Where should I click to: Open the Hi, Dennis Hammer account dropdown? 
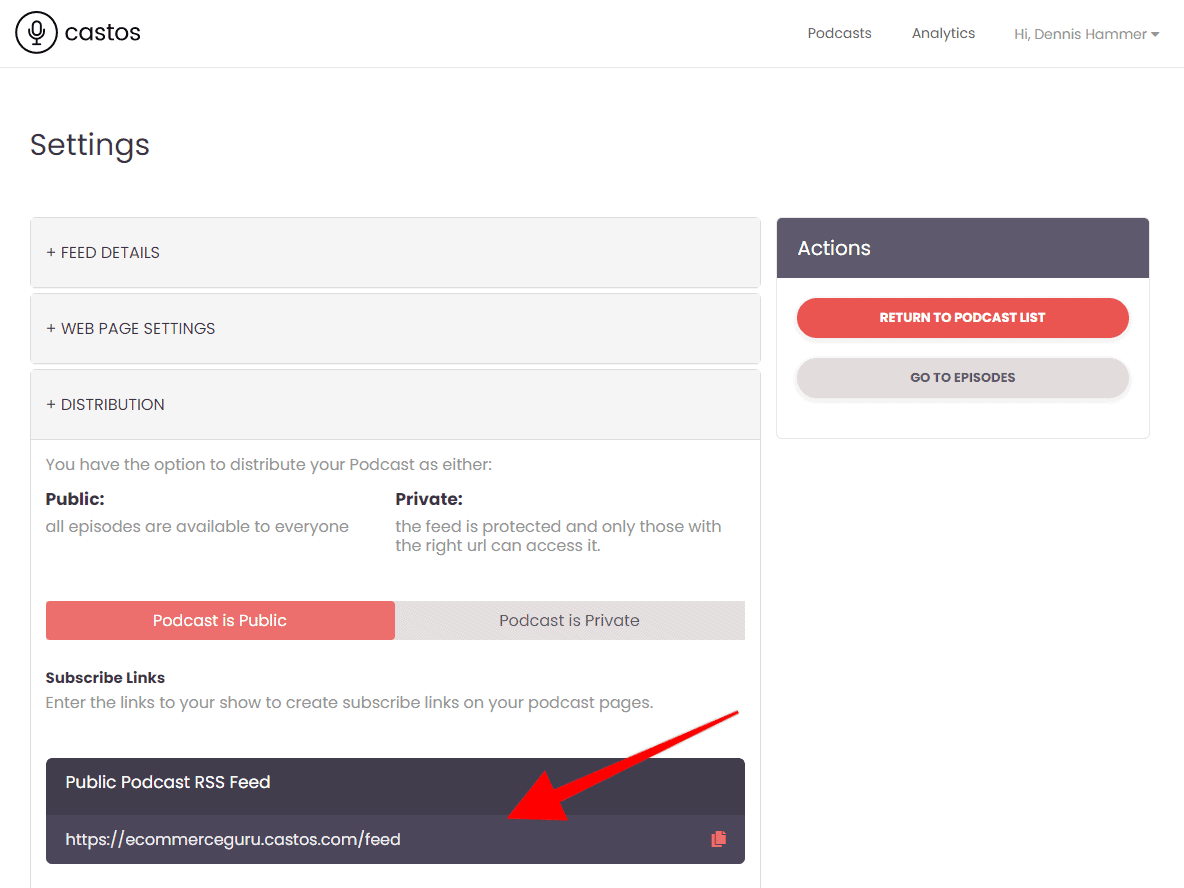click(x=1086, y=34)
